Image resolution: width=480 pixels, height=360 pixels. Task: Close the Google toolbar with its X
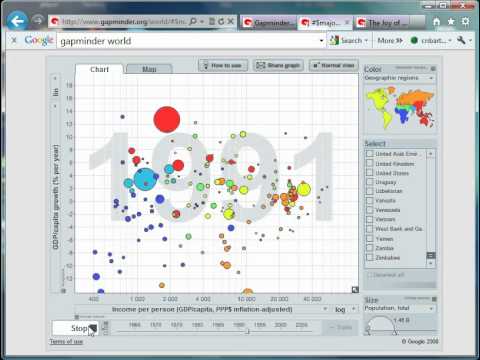[14, 41]
